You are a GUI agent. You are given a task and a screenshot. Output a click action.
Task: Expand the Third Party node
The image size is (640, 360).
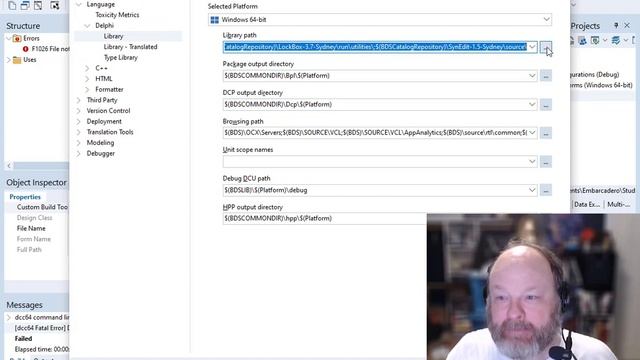tap(79, 100)
